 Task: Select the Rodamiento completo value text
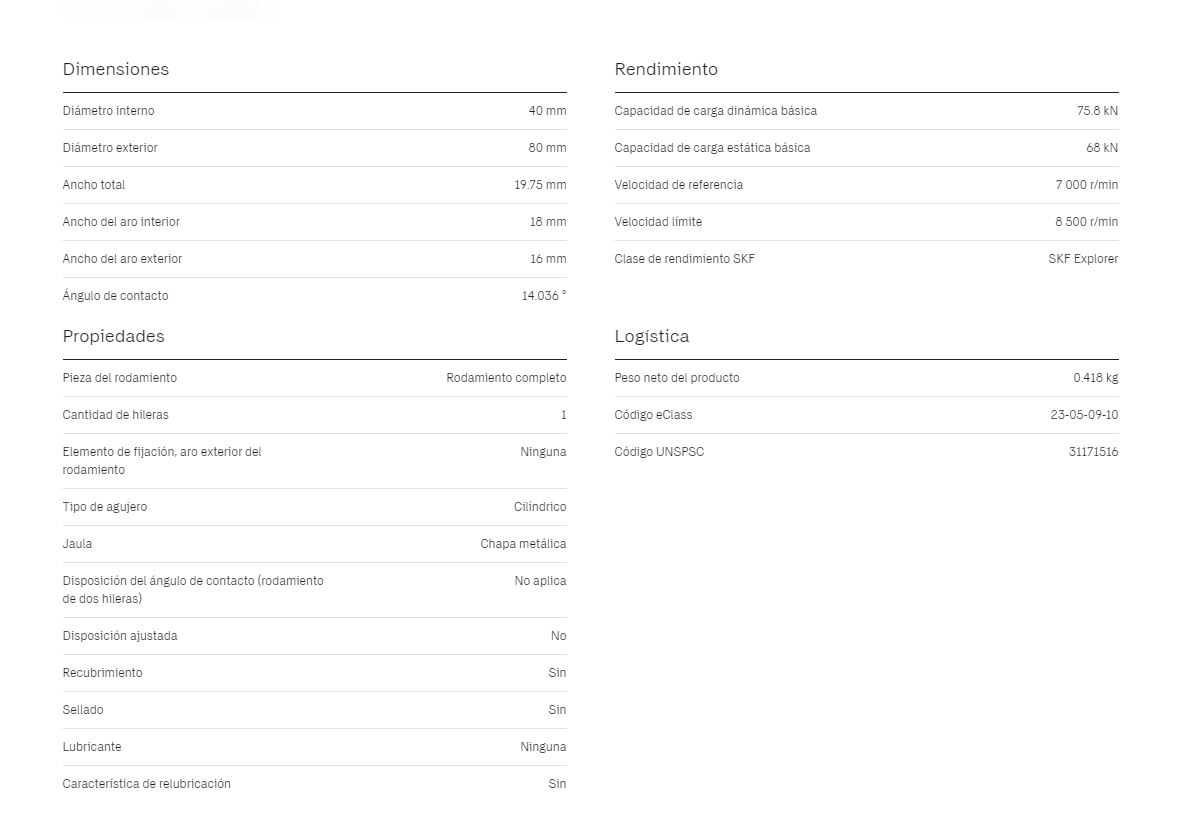506,378
